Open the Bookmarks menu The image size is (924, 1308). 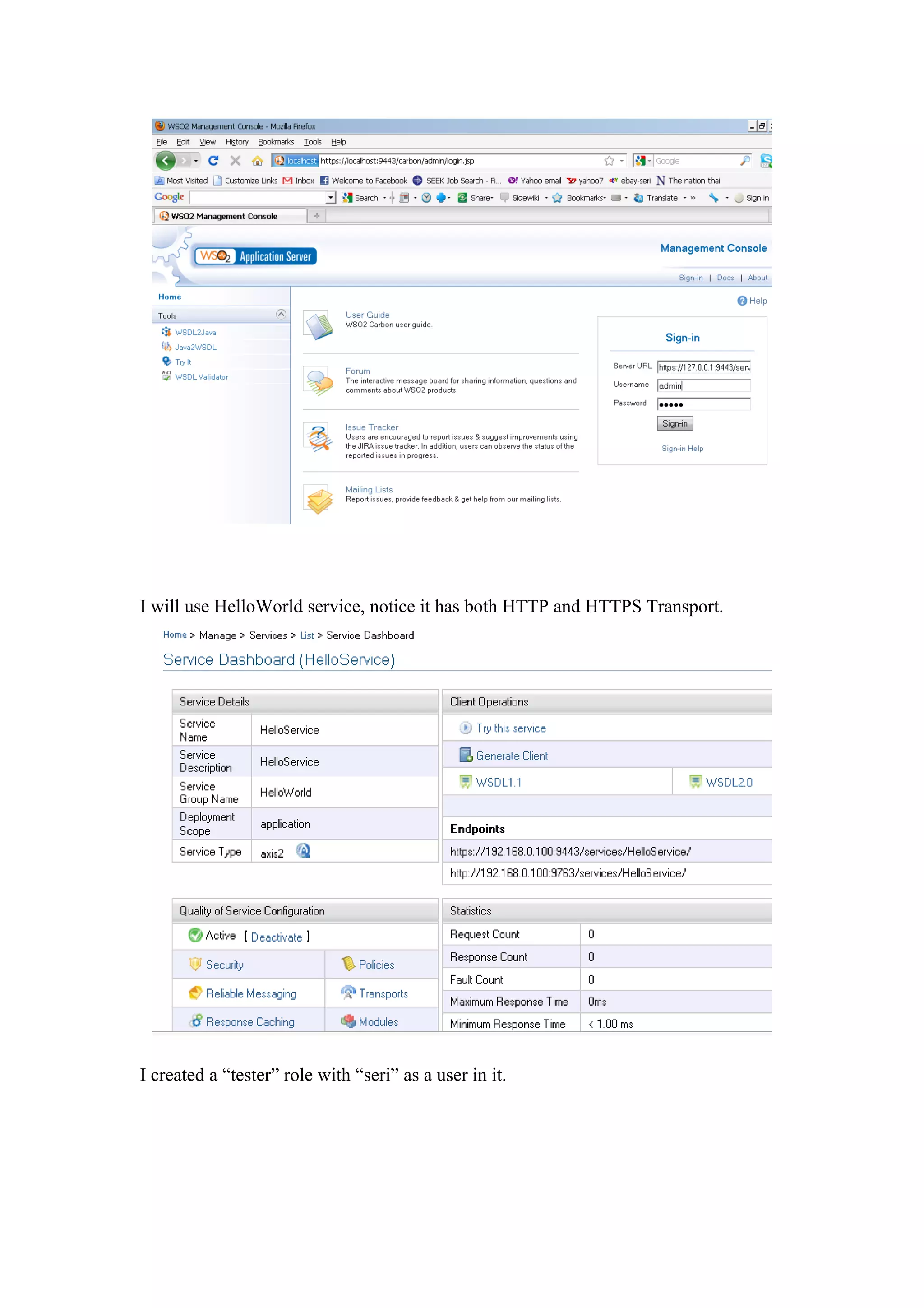point(276,142)
